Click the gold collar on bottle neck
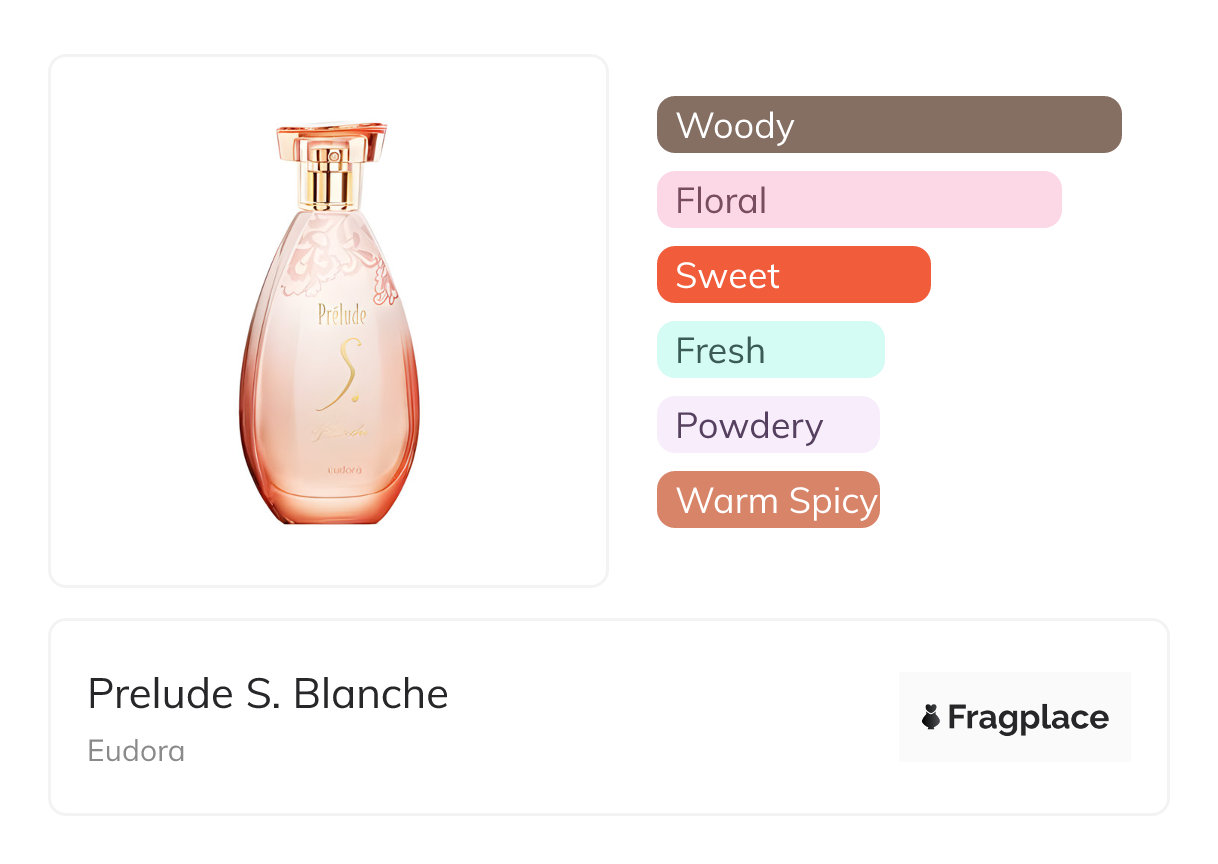The width and height of the screenshot is (1218, 864). click(331, 185)
